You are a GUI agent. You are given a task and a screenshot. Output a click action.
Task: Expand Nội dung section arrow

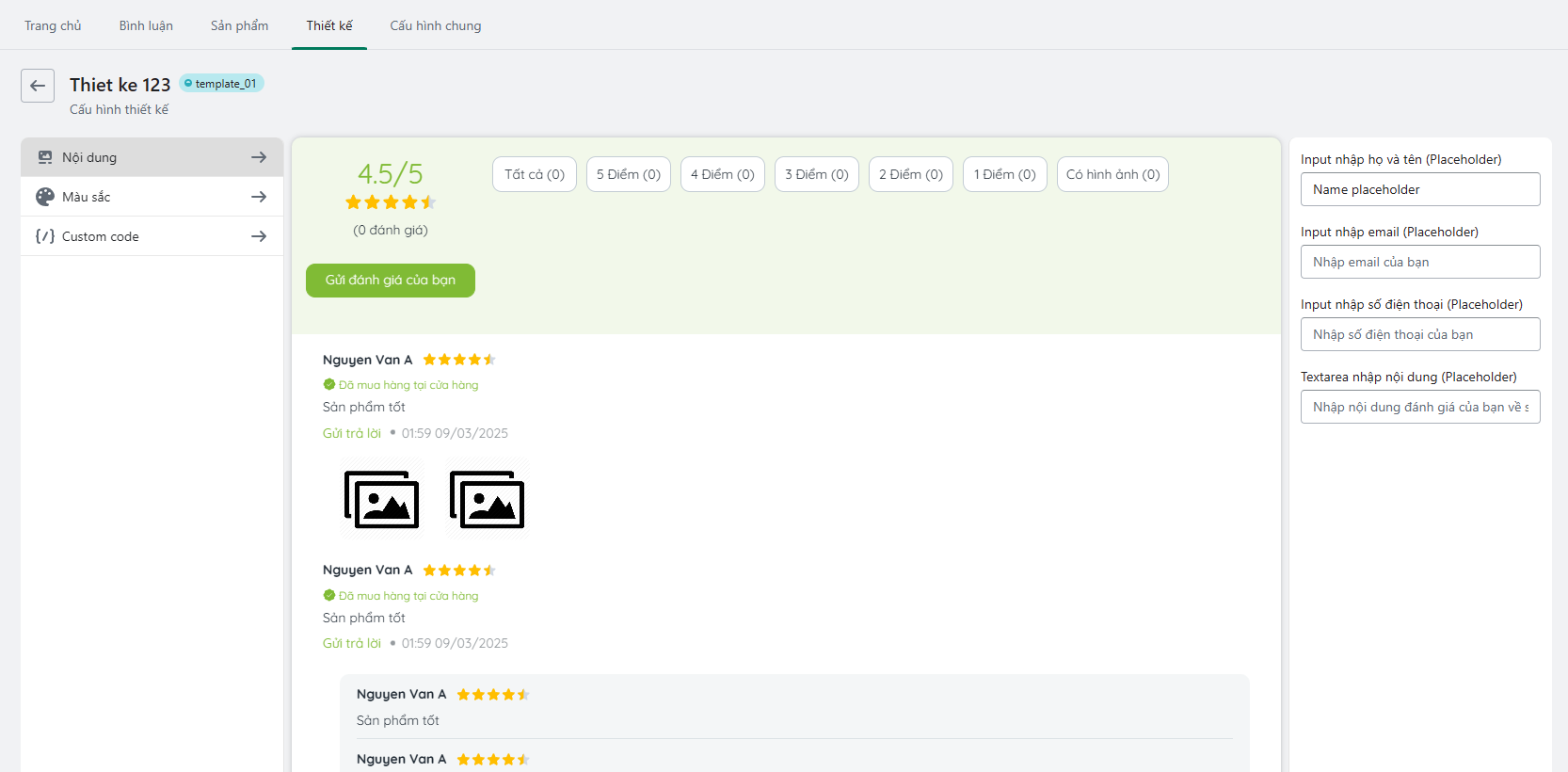coord(259,157)
